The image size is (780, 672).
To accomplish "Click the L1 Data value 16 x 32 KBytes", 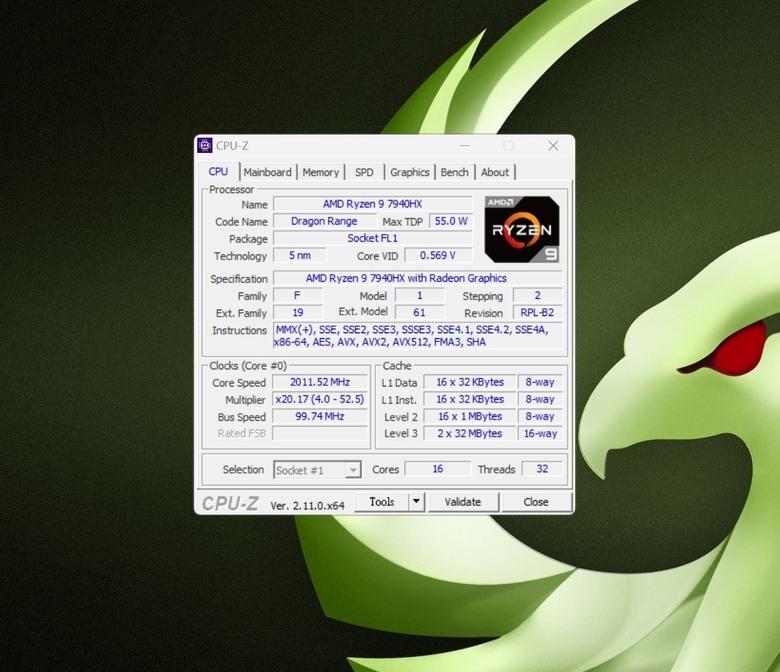I will click(470, 382).
